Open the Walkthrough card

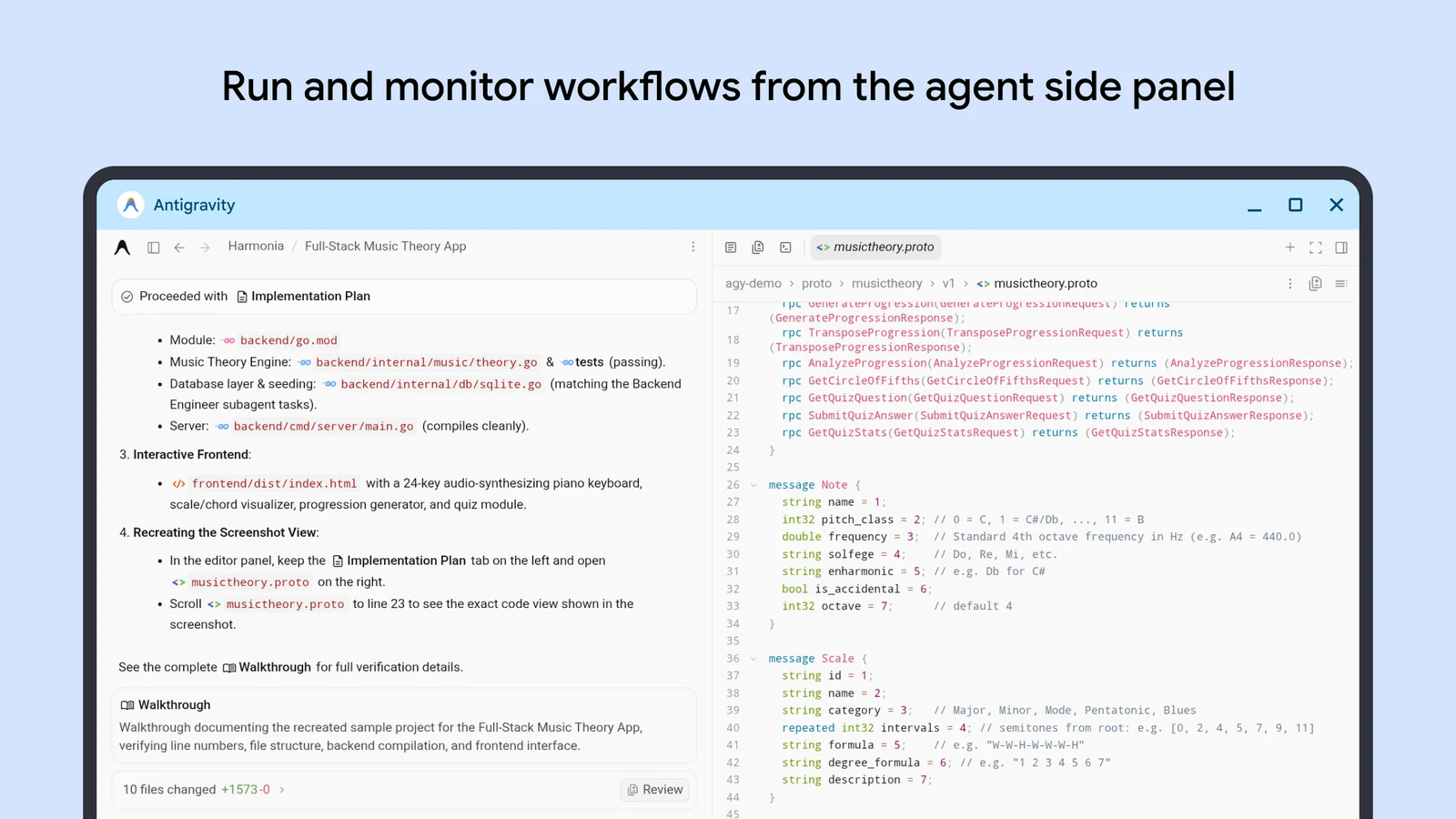point(404,725)
